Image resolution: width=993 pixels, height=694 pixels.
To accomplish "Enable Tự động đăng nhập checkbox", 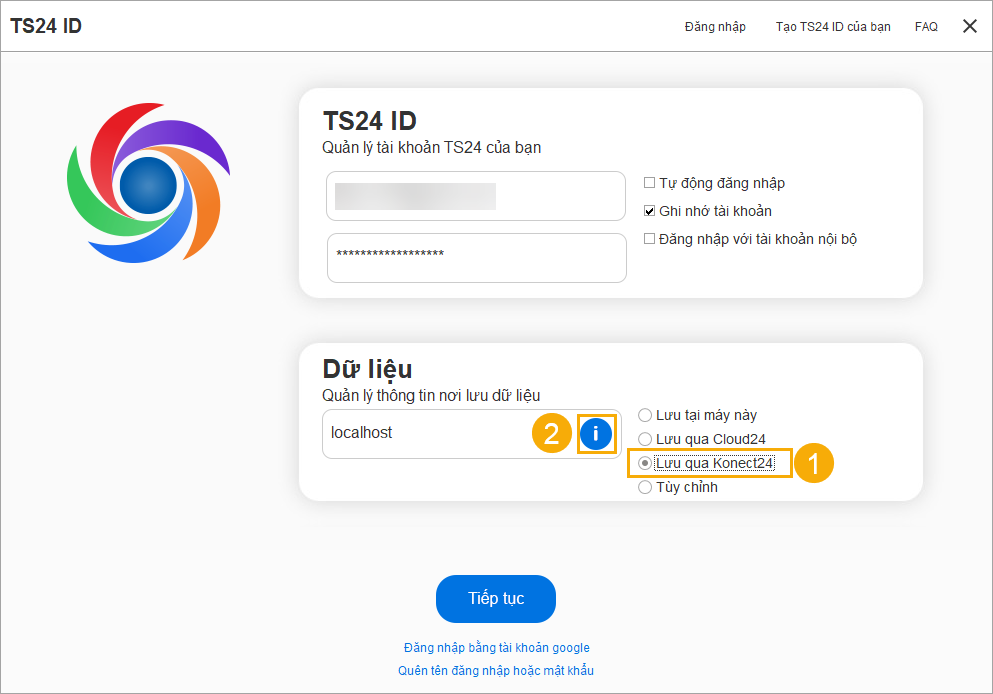I will point(649,183).
